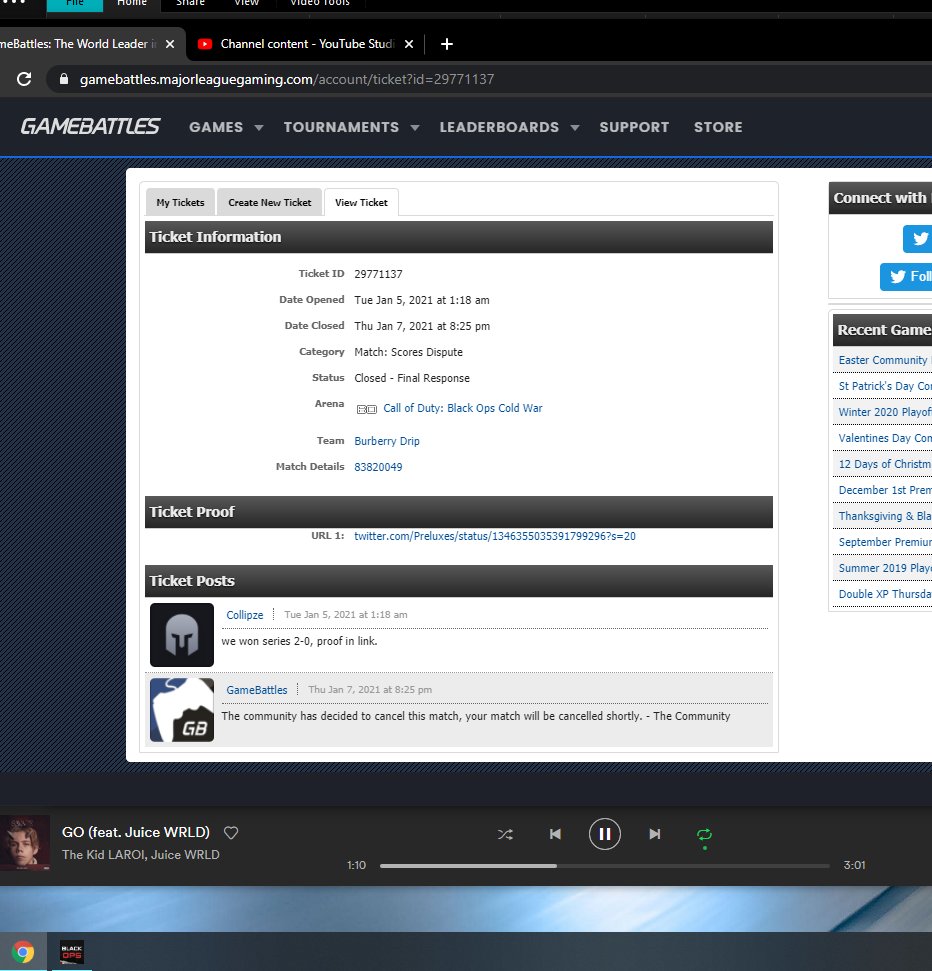Expand the GAMES dropdown menu

[x=226, y=127]
